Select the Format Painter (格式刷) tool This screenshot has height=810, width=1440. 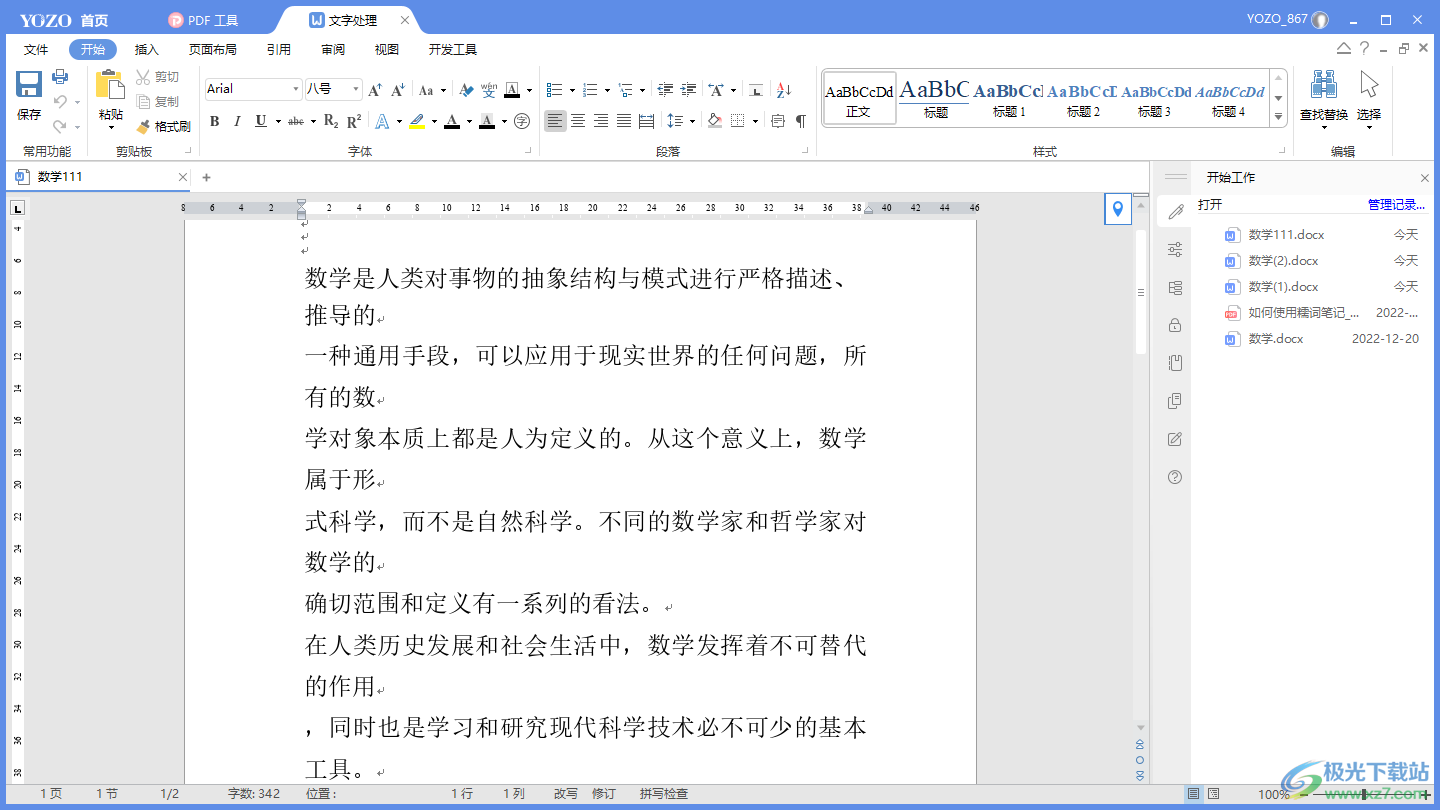click(x=163, y=127)
